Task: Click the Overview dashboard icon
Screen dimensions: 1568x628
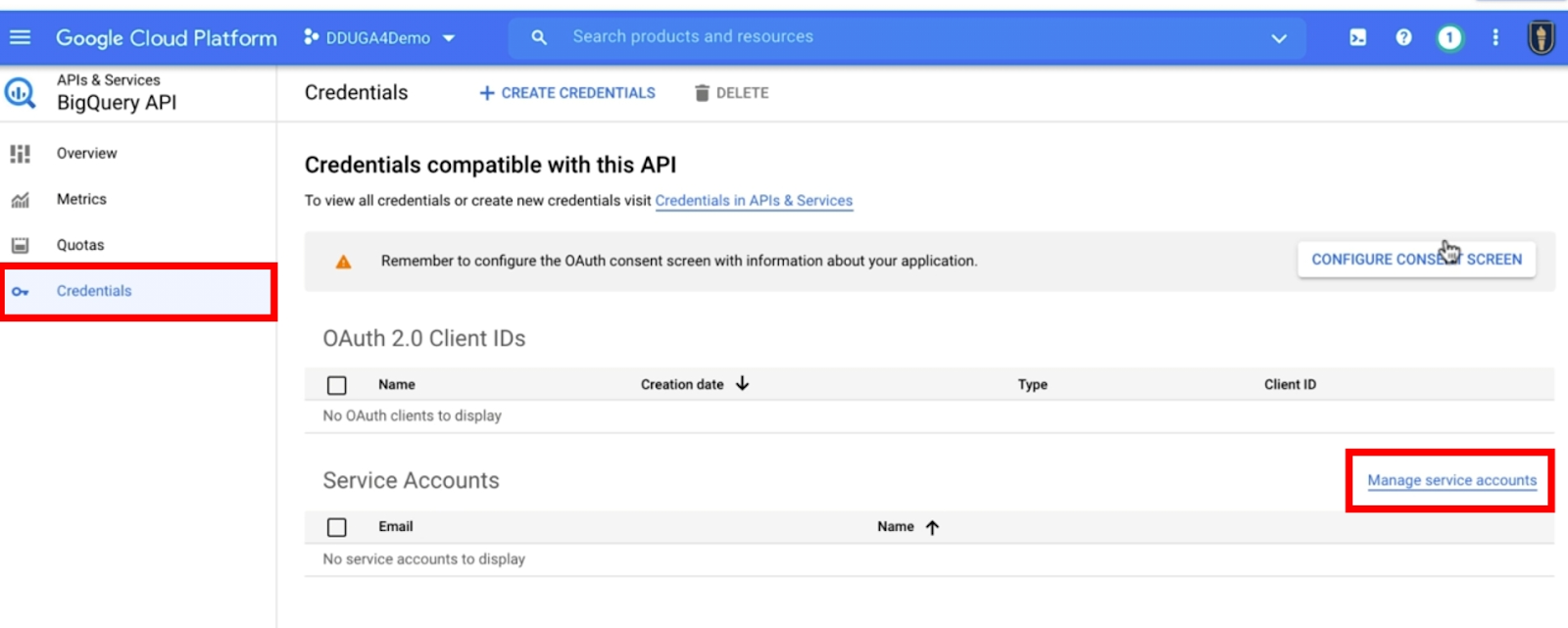Action: 21,154
